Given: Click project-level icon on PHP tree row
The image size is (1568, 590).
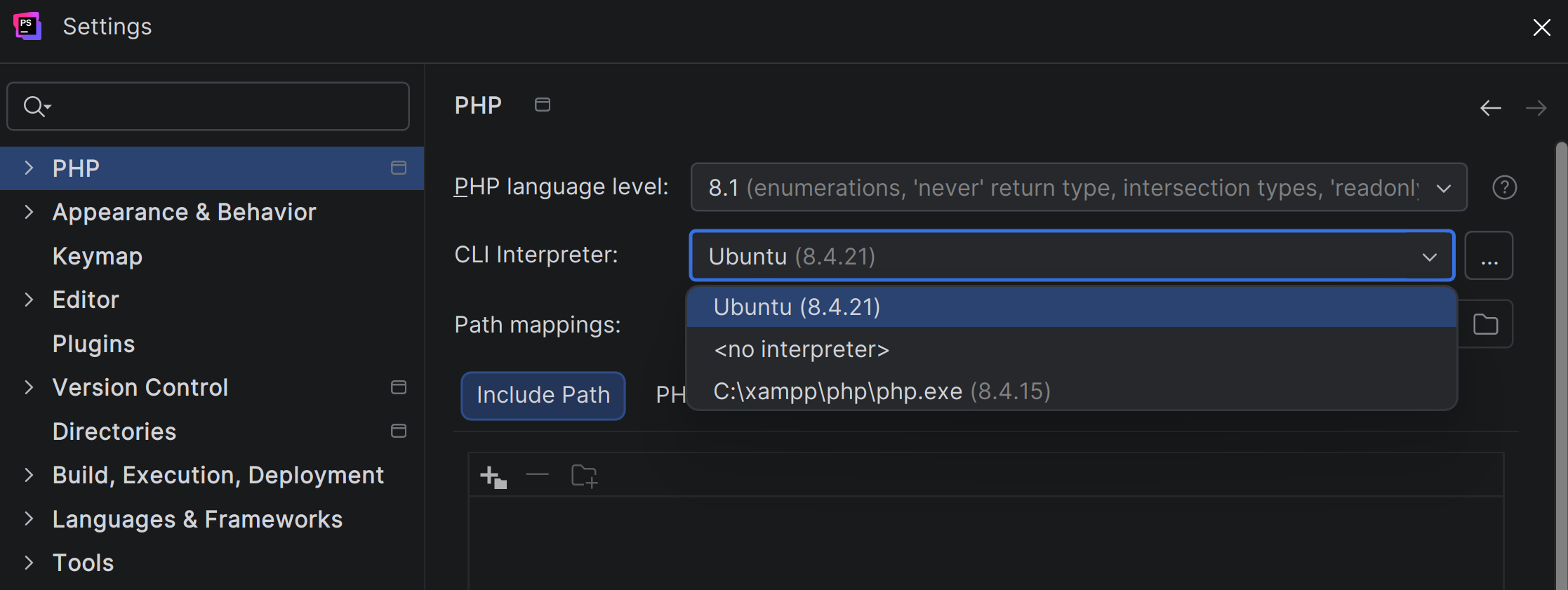Looking at the screenshot, I should pyautogui.click(x=399, y=168).
